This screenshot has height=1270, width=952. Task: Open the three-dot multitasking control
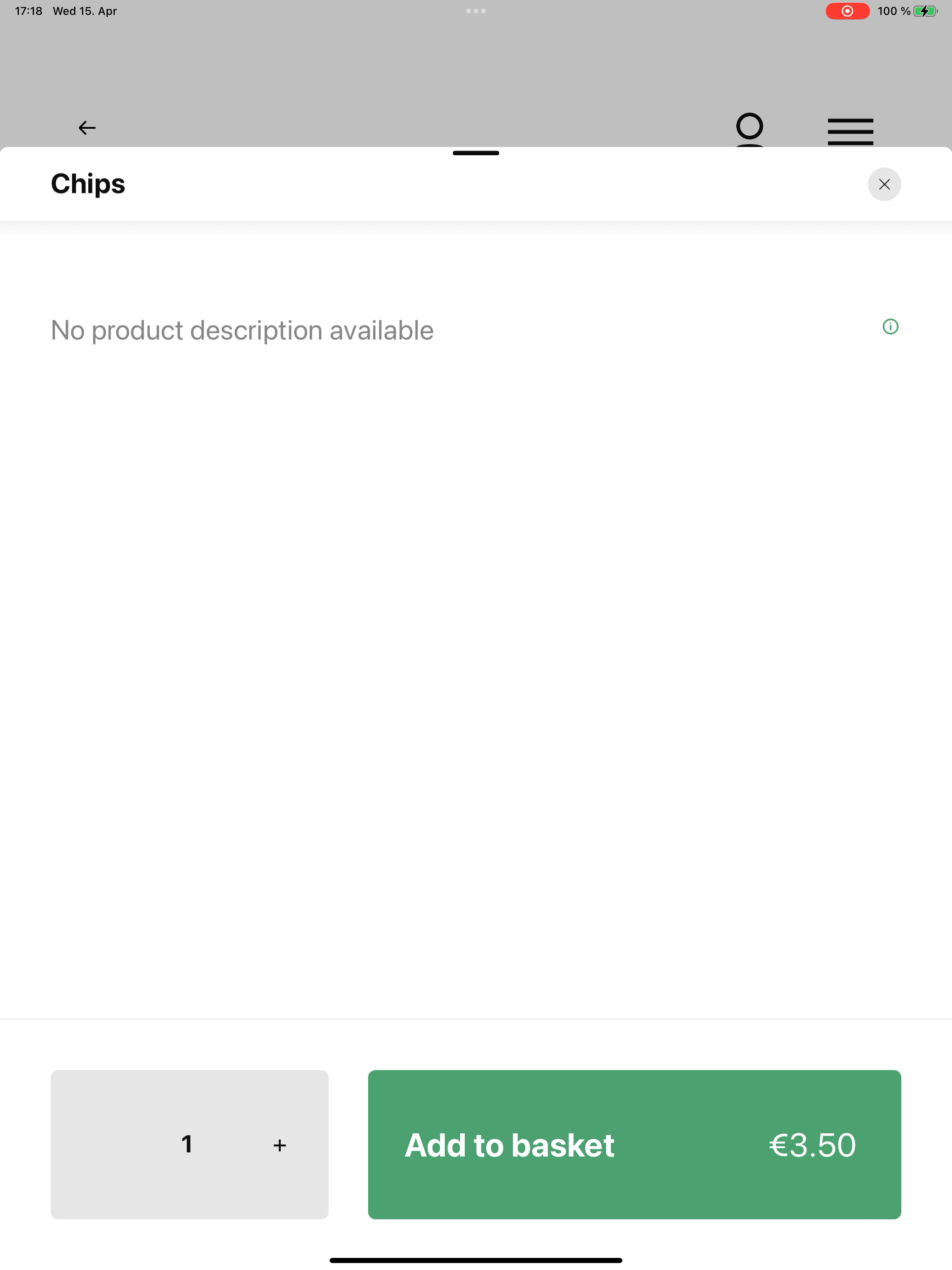click(x=476, y=11)
